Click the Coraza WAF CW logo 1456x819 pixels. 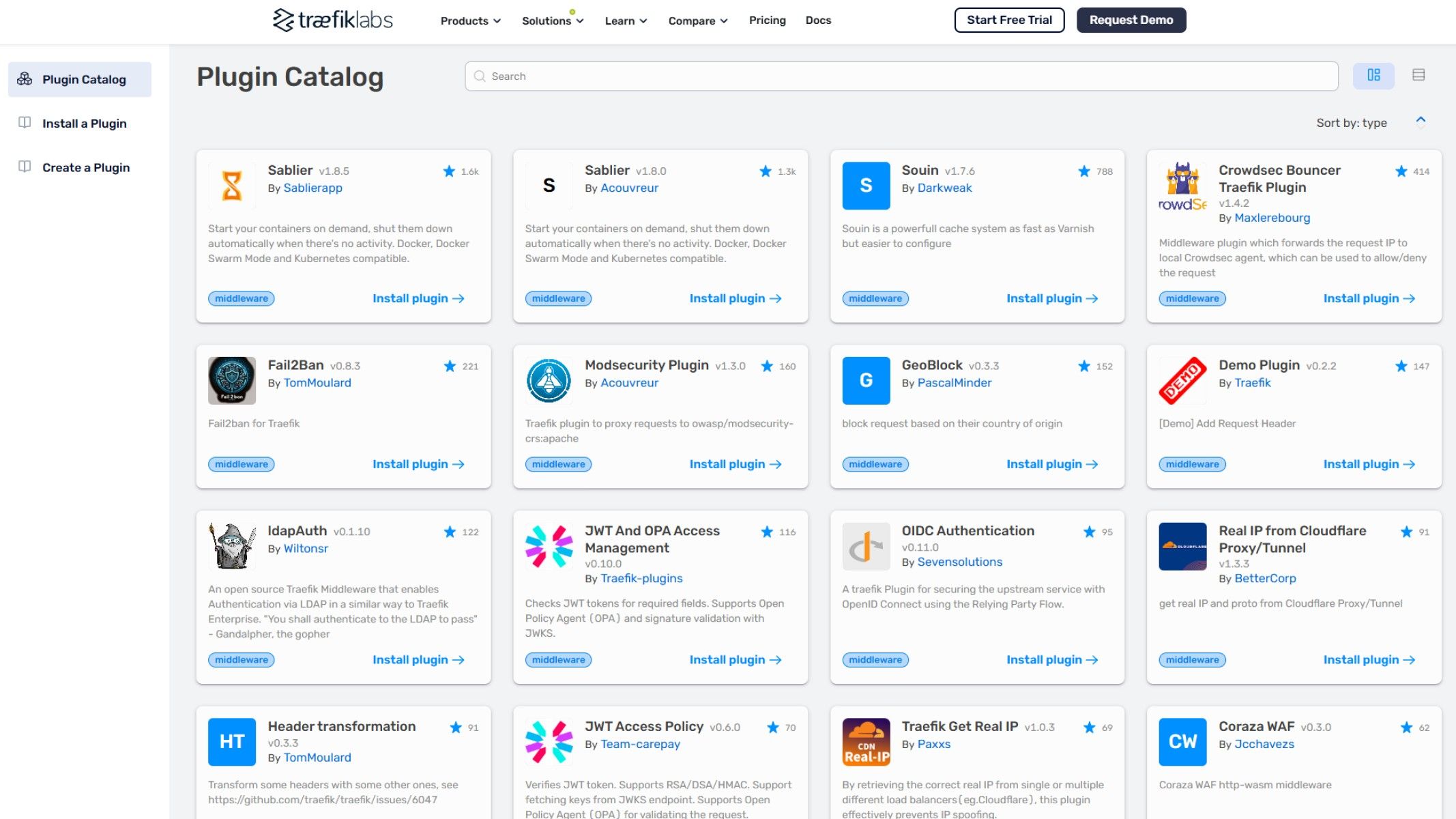(x=1182, y=742)
